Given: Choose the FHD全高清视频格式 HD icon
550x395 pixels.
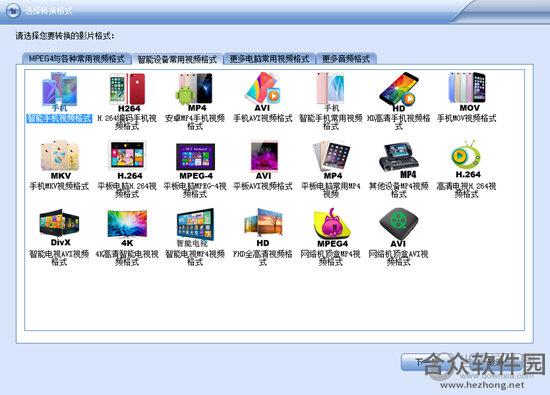Looking at the screenshot, I should [x=263, y=227].
